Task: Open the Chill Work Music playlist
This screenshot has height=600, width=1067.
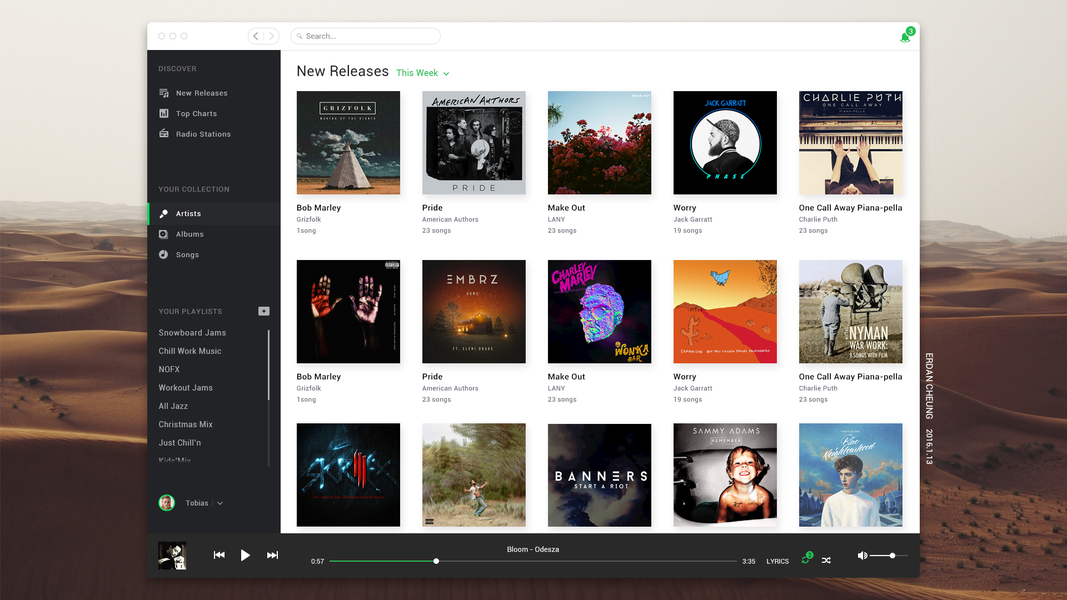Action: (190, 351)
